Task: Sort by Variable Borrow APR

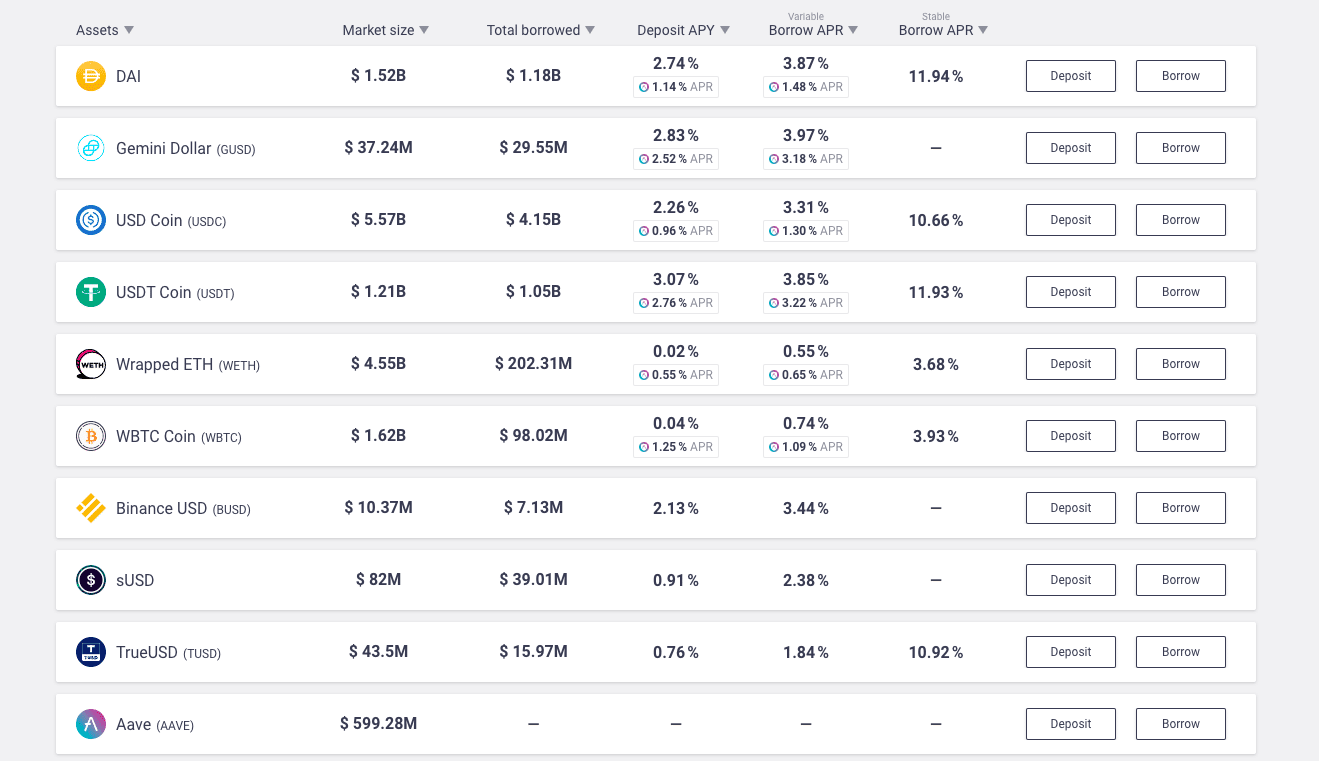Action: click(x=814, y=30)
